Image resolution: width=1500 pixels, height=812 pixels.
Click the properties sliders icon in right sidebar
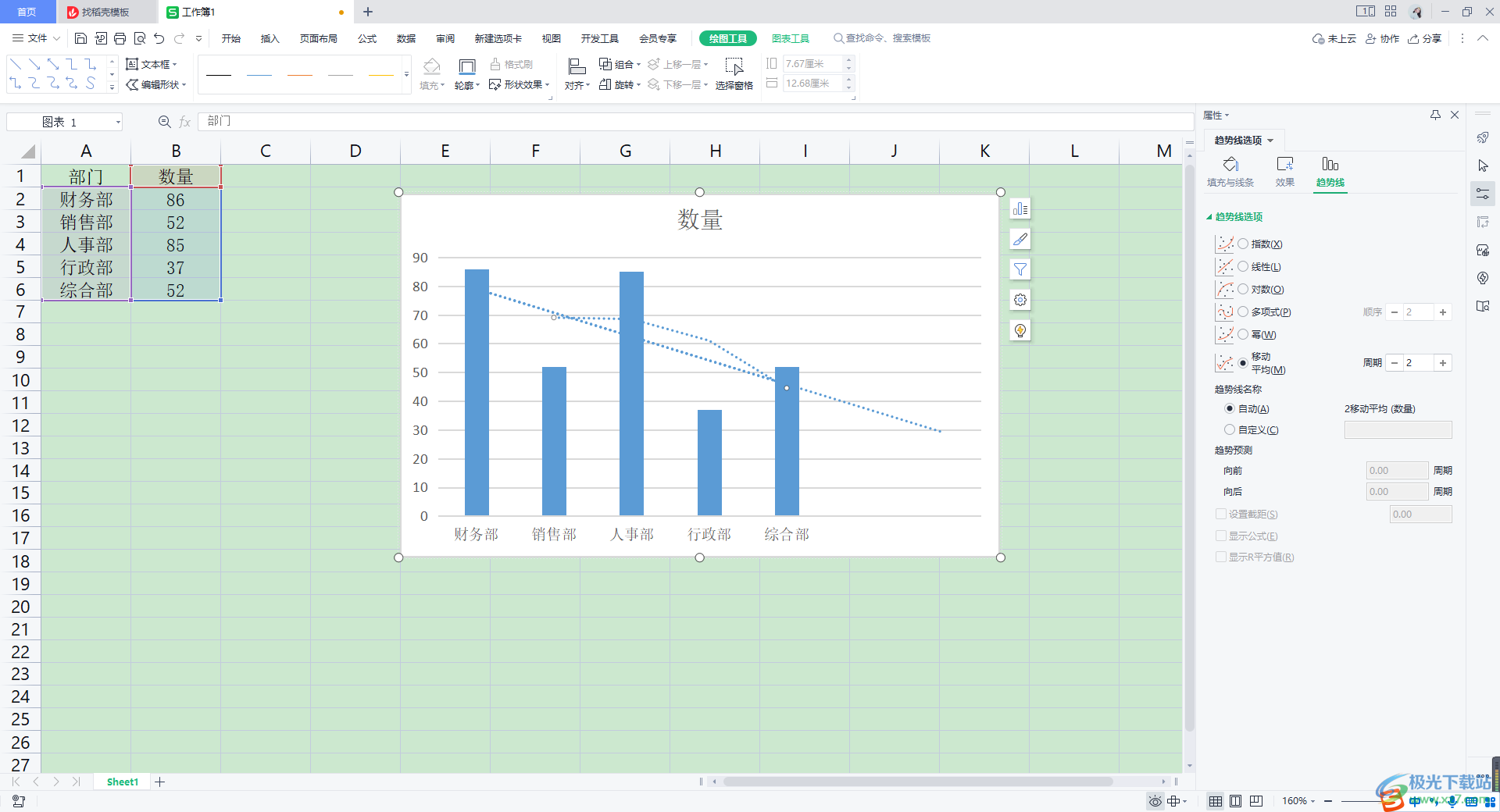tap(1483, 194)
